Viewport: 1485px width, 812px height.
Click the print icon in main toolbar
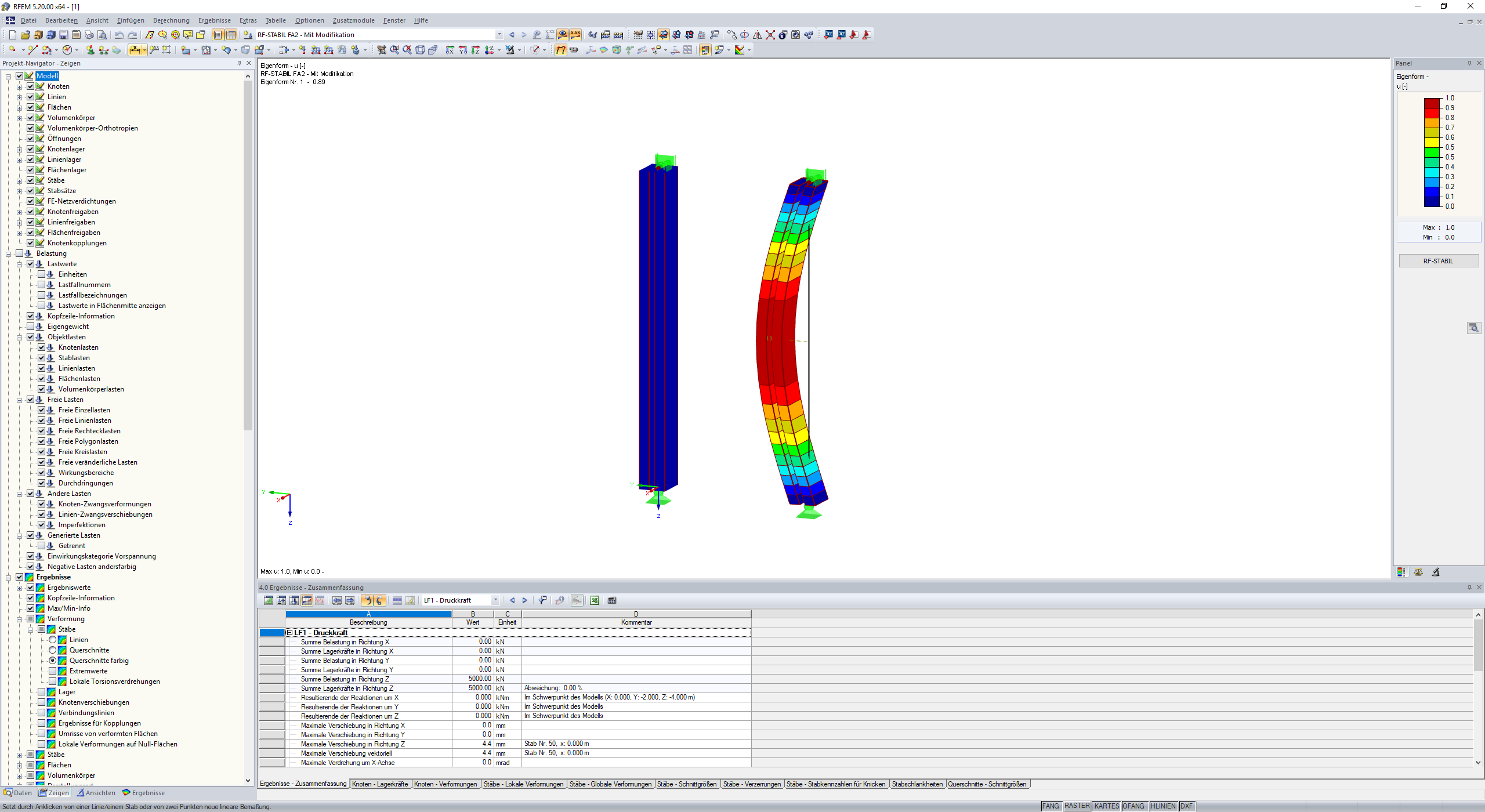pyautogui.click(x=89, y=35)
